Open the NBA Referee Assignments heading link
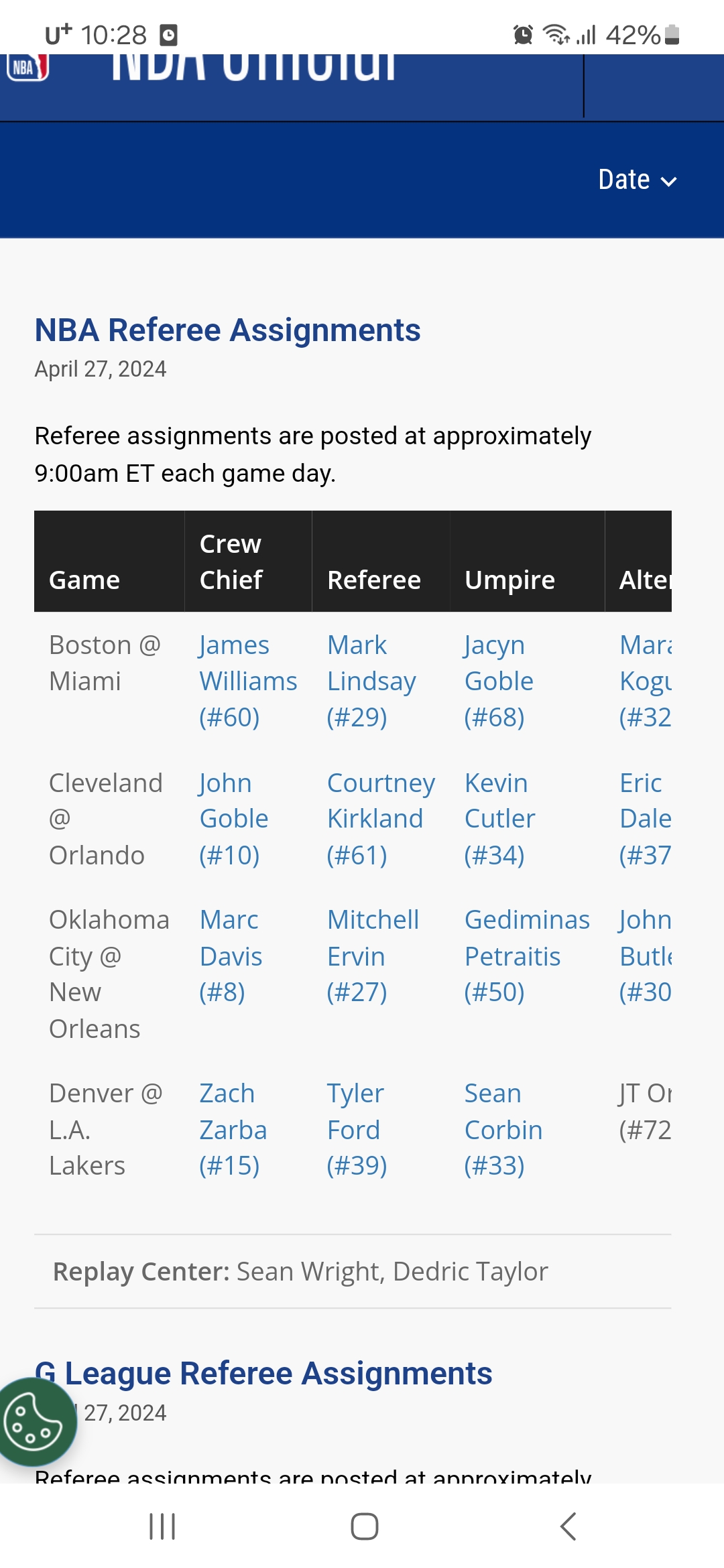 pos(227,330)
